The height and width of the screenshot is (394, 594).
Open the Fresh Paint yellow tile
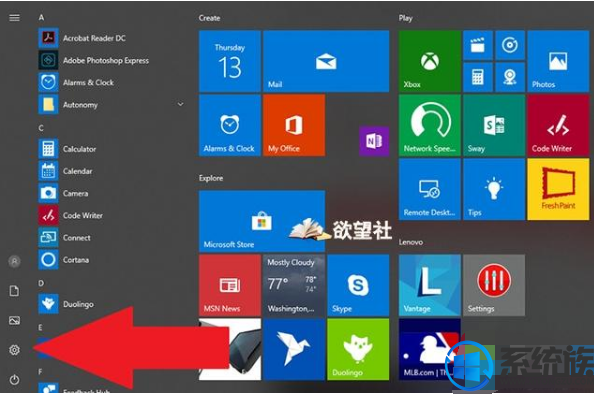pos(558,189)
